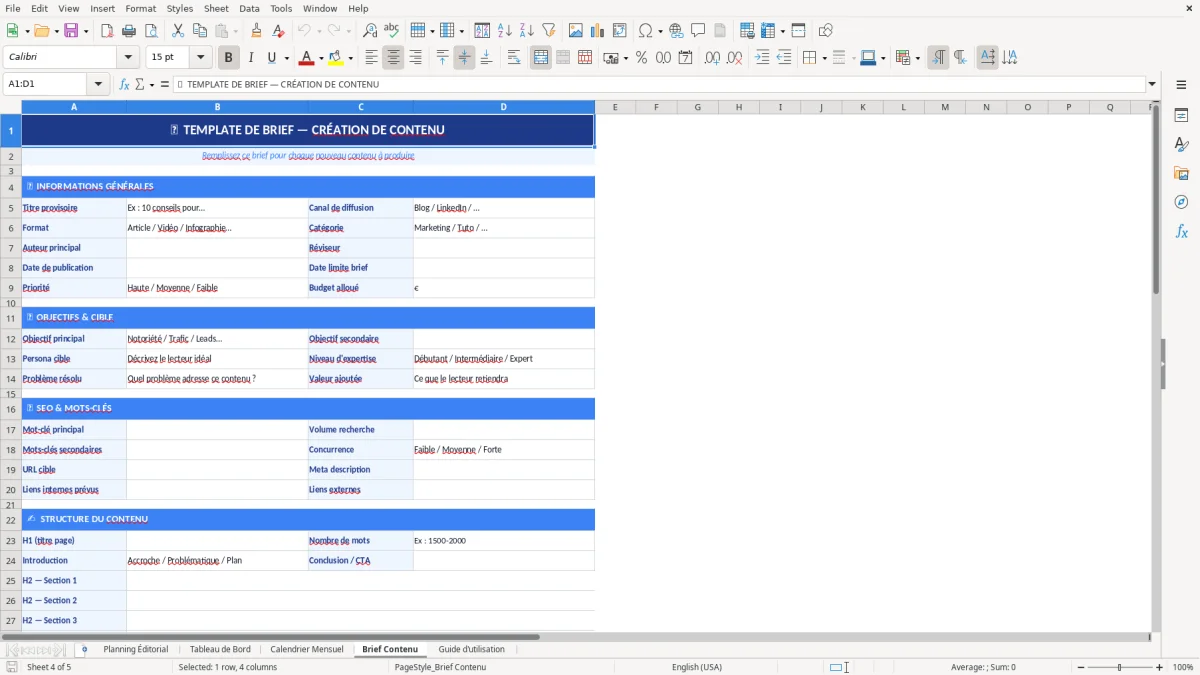Toggle bold formatting

coord(228,57)
